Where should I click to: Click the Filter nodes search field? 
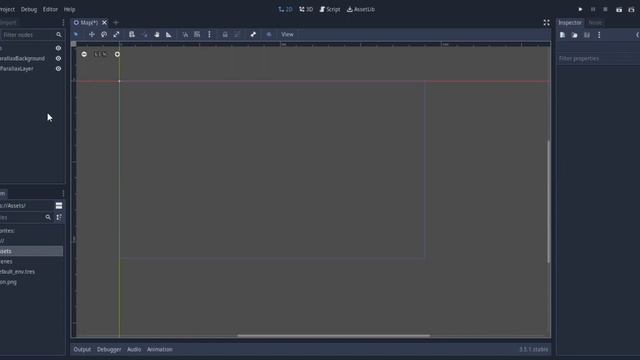32,35
